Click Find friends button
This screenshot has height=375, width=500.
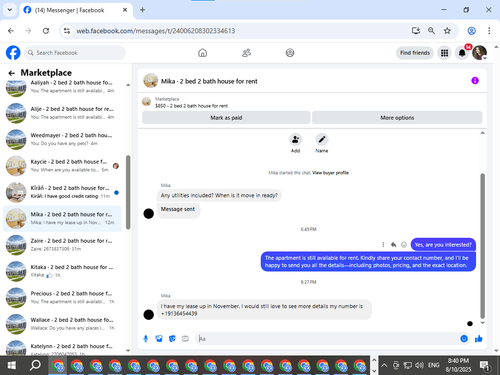[x=415, y=53]
